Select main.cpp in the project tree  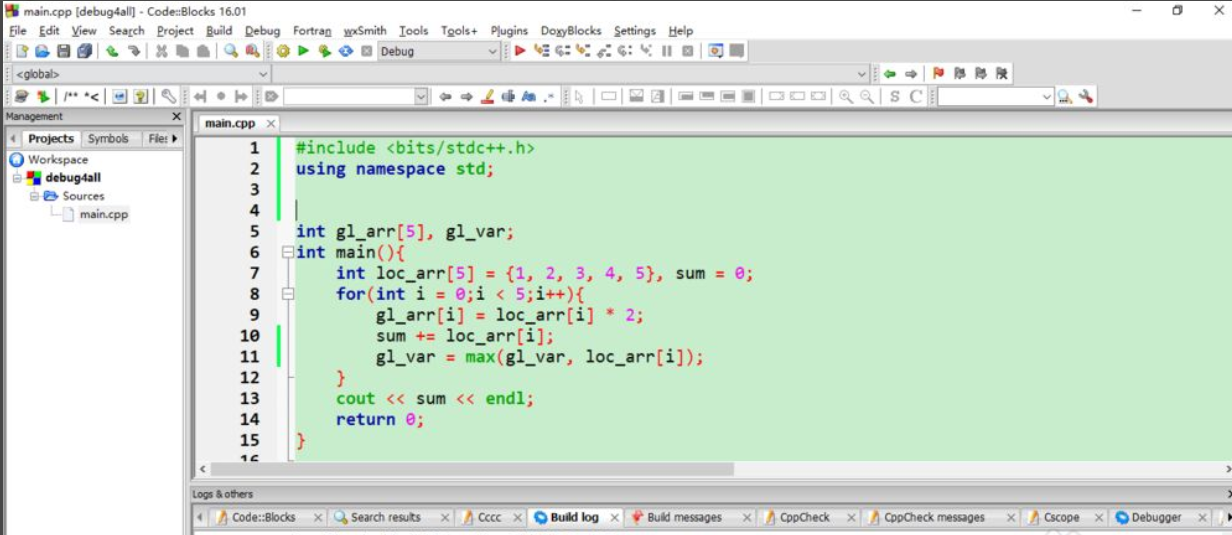click(104, 214)
